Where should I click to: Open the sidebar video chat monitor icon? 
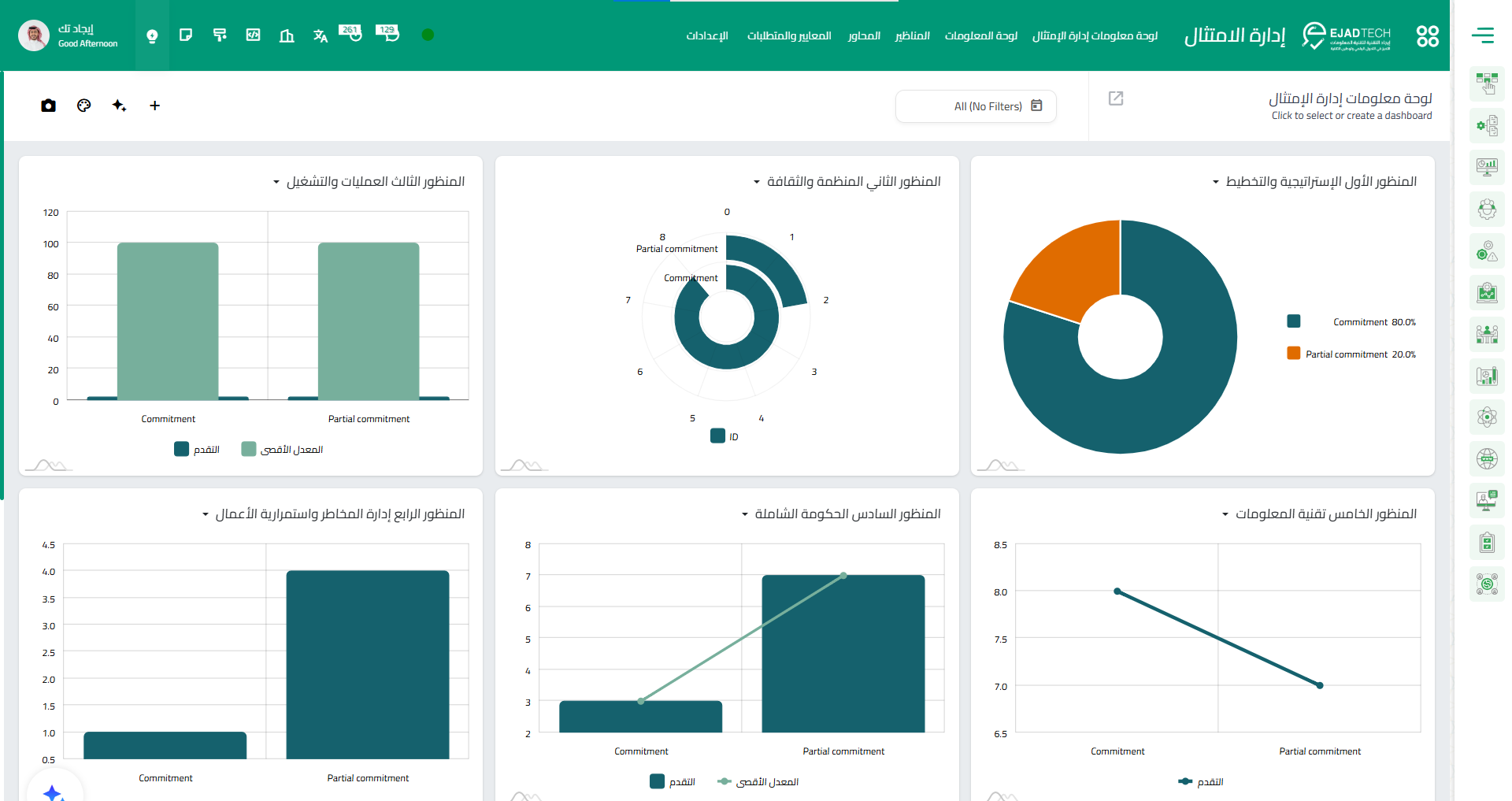(1487, 501)
